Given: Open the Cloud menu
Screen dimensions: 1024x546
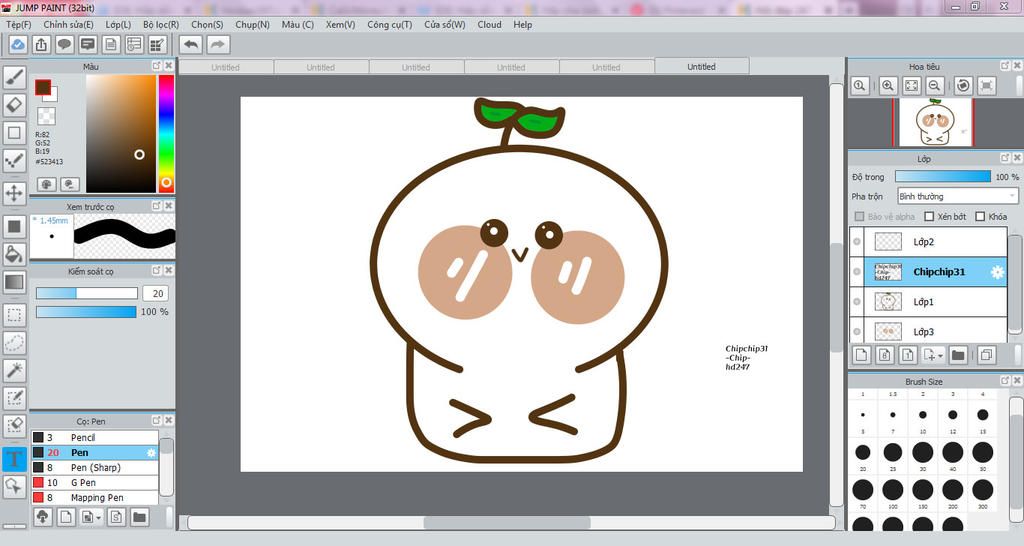Looking at the screenshot, I should (x=489, y=24).
